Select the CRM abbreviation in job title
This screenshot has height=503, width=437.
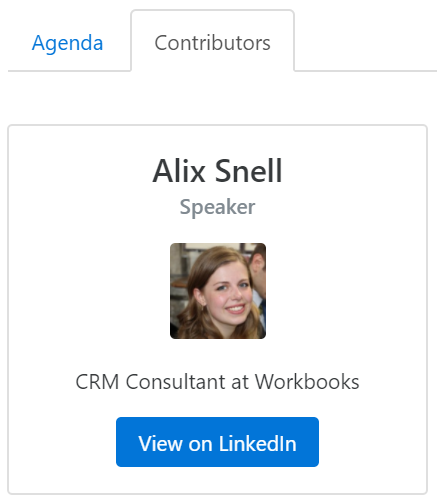point(97,382)
